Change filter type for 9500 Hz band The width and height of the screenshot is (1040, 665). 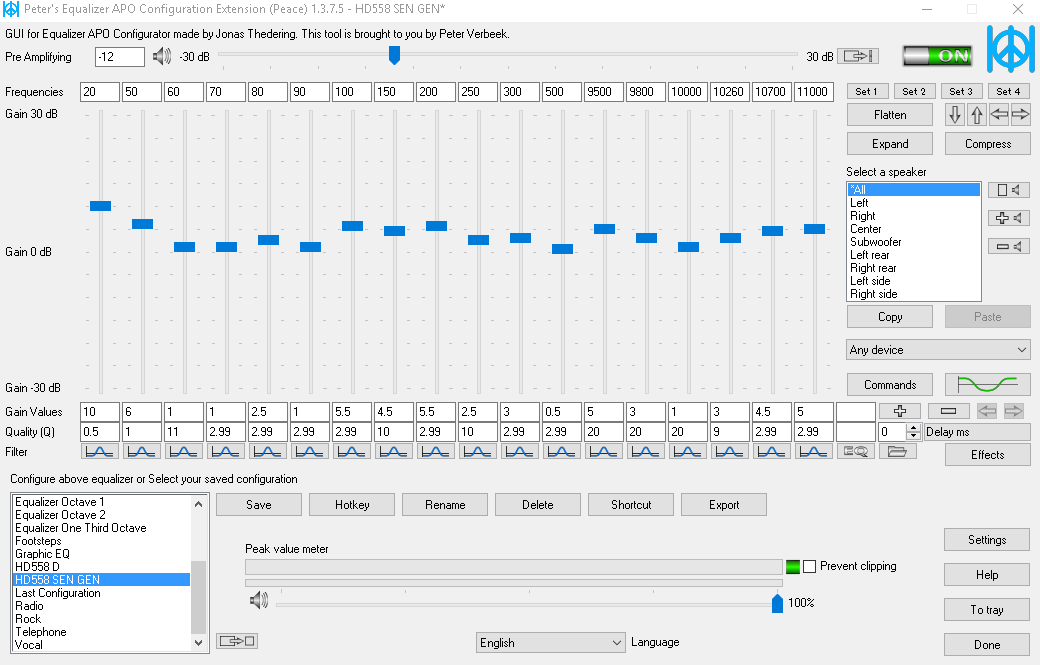pos(603,452)
